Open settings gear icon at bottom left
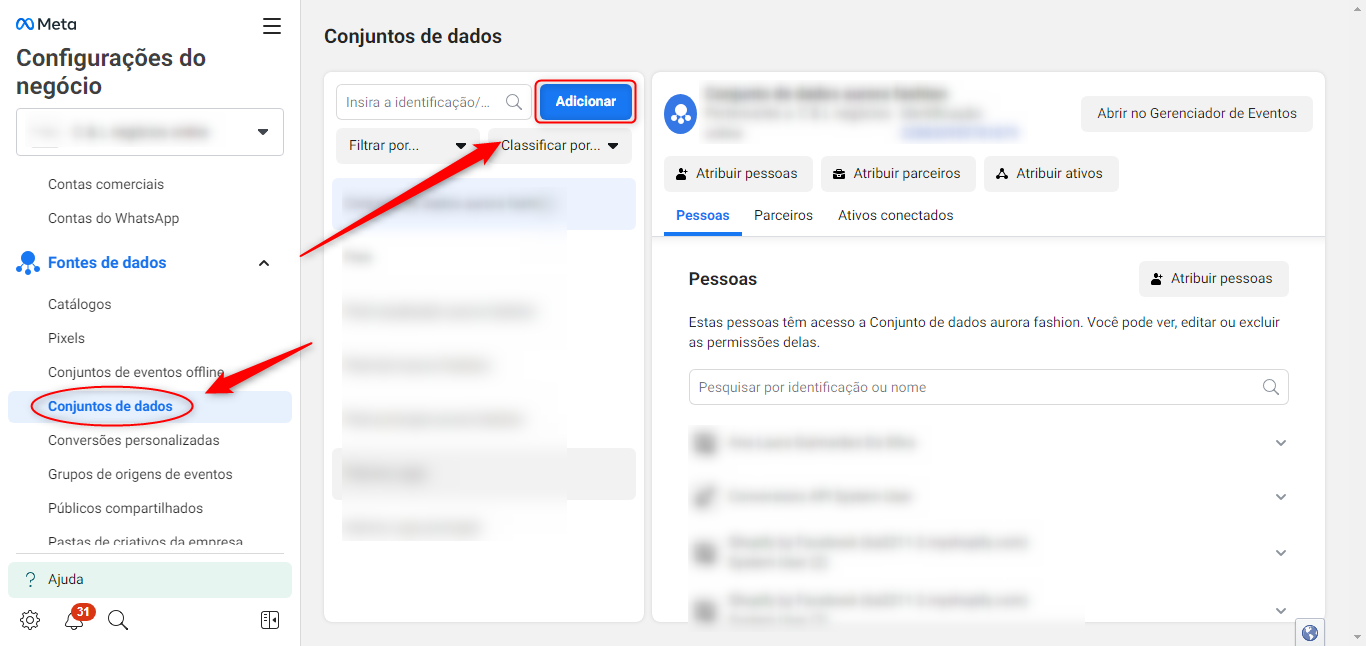Viewport: 1366px width, 646px height. coord(30,620)
